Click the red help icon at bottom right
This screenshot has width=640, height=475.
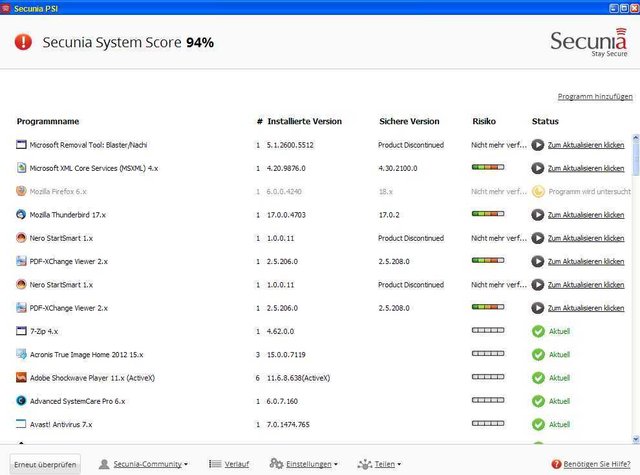point(556,464)
